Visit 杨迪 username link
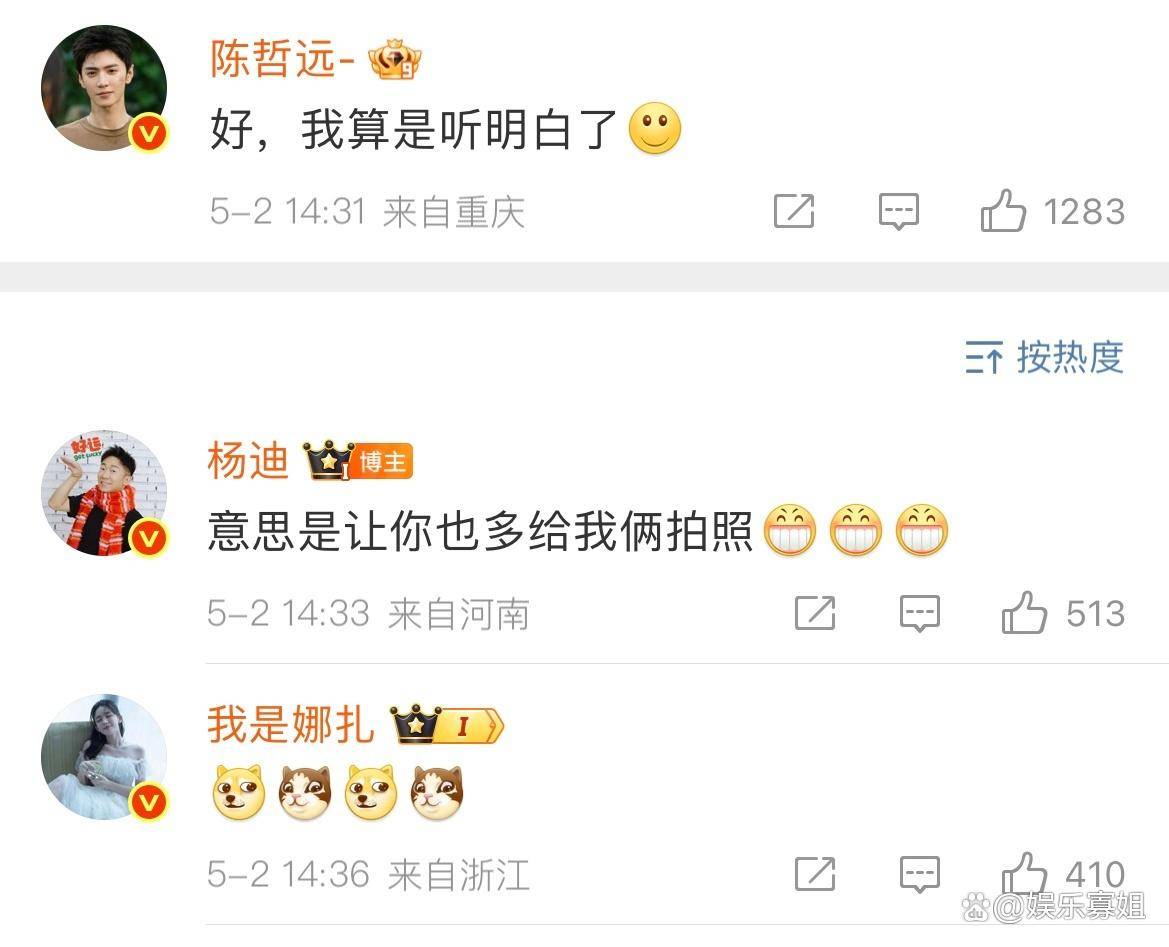The image size is (1169, 947). [248, 460]
